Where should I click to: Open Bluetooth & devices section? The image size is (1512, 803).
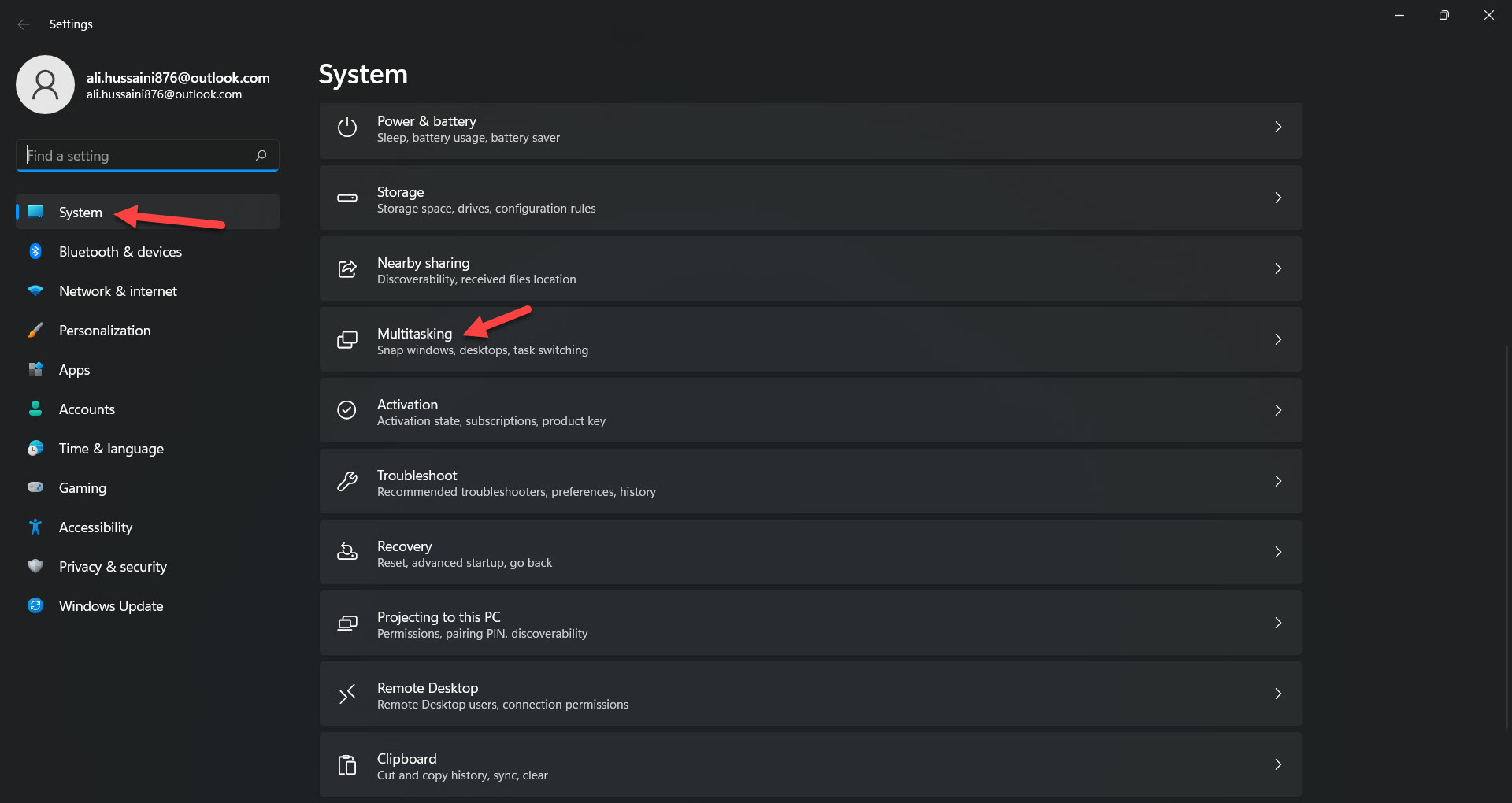[120, 252]
